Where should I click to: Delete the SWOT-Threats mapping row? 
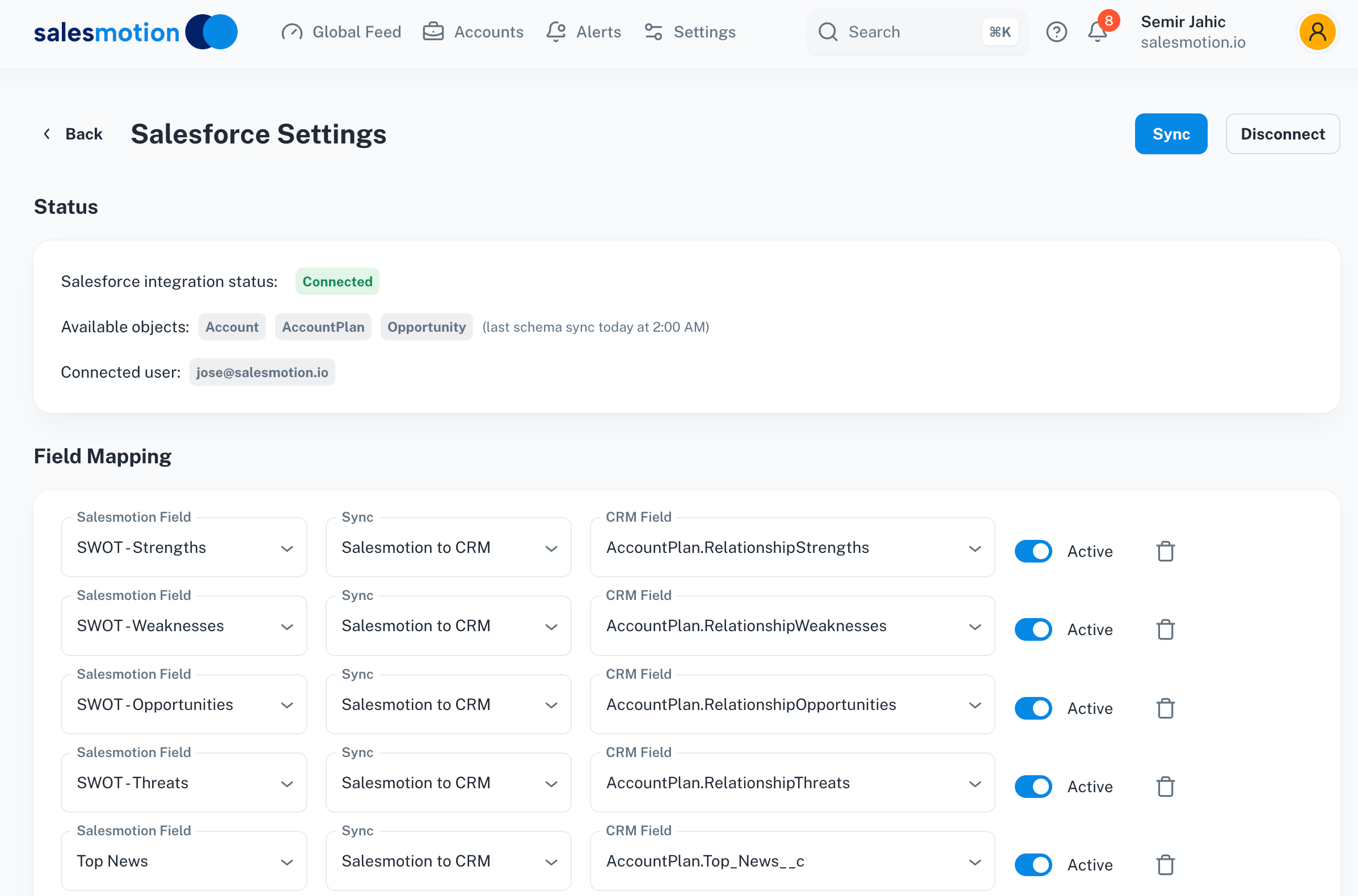tap(1165, 787)
